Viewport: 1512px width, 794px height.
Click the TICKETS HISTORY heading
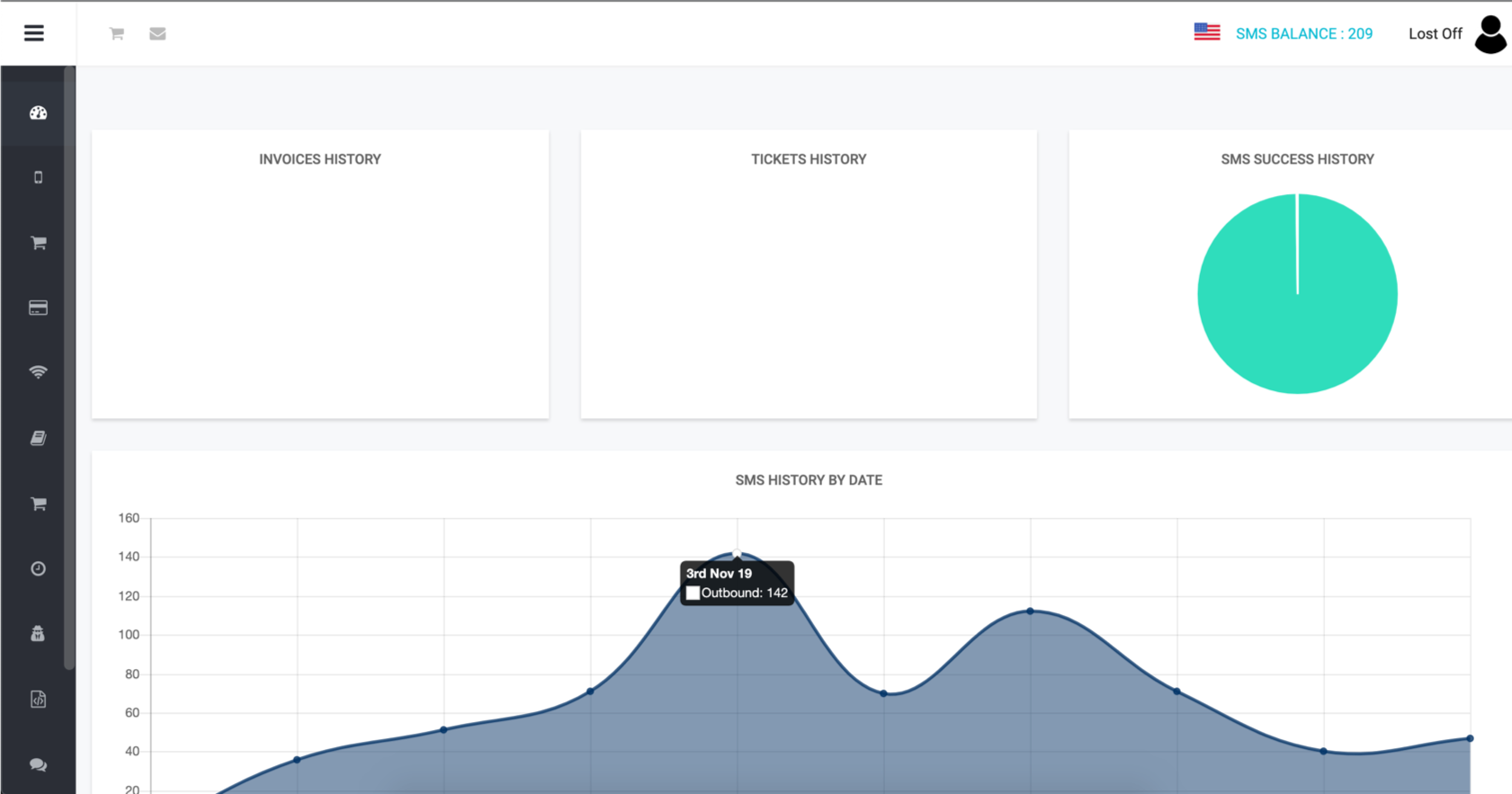point(809,159)
